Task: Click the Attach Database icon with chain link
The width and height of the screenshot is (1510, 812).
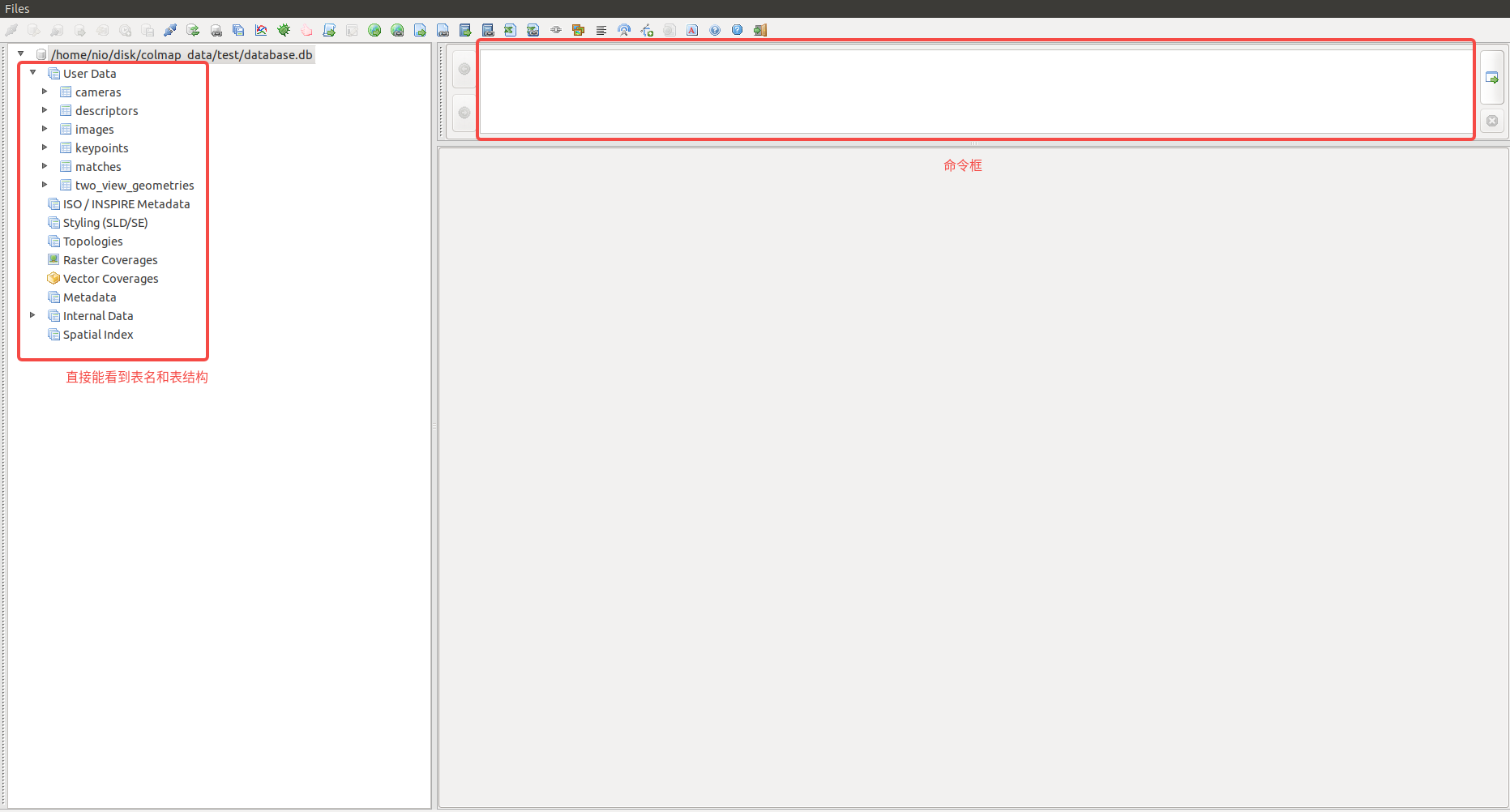Action: click(x=216, y=30)
